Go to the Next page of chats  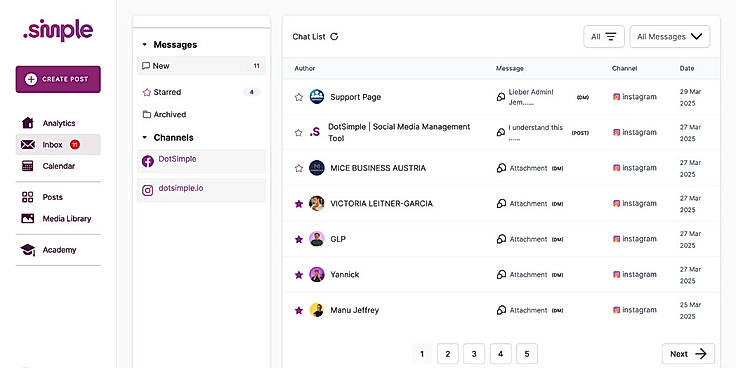[x=688, y=354]
